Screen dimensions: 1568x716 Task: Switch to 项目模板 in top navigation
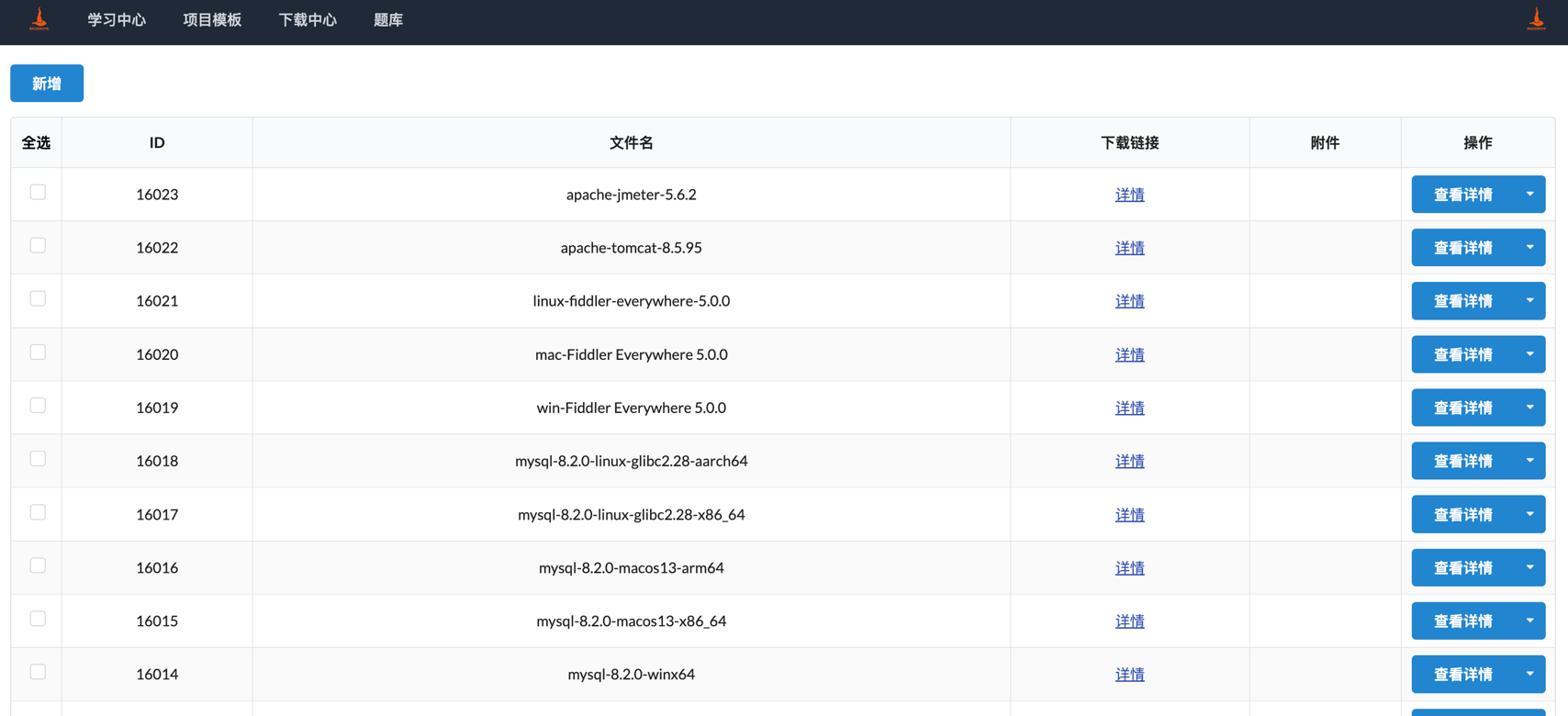pos(212,20)
